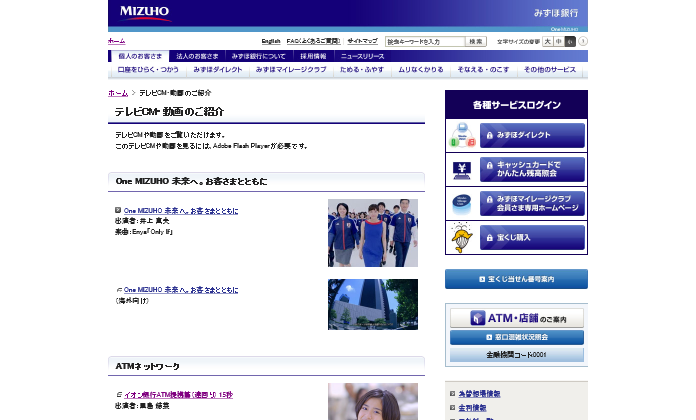696x420 pixels.
Task: Switch site to English
Action: click(x=271, y=41)
